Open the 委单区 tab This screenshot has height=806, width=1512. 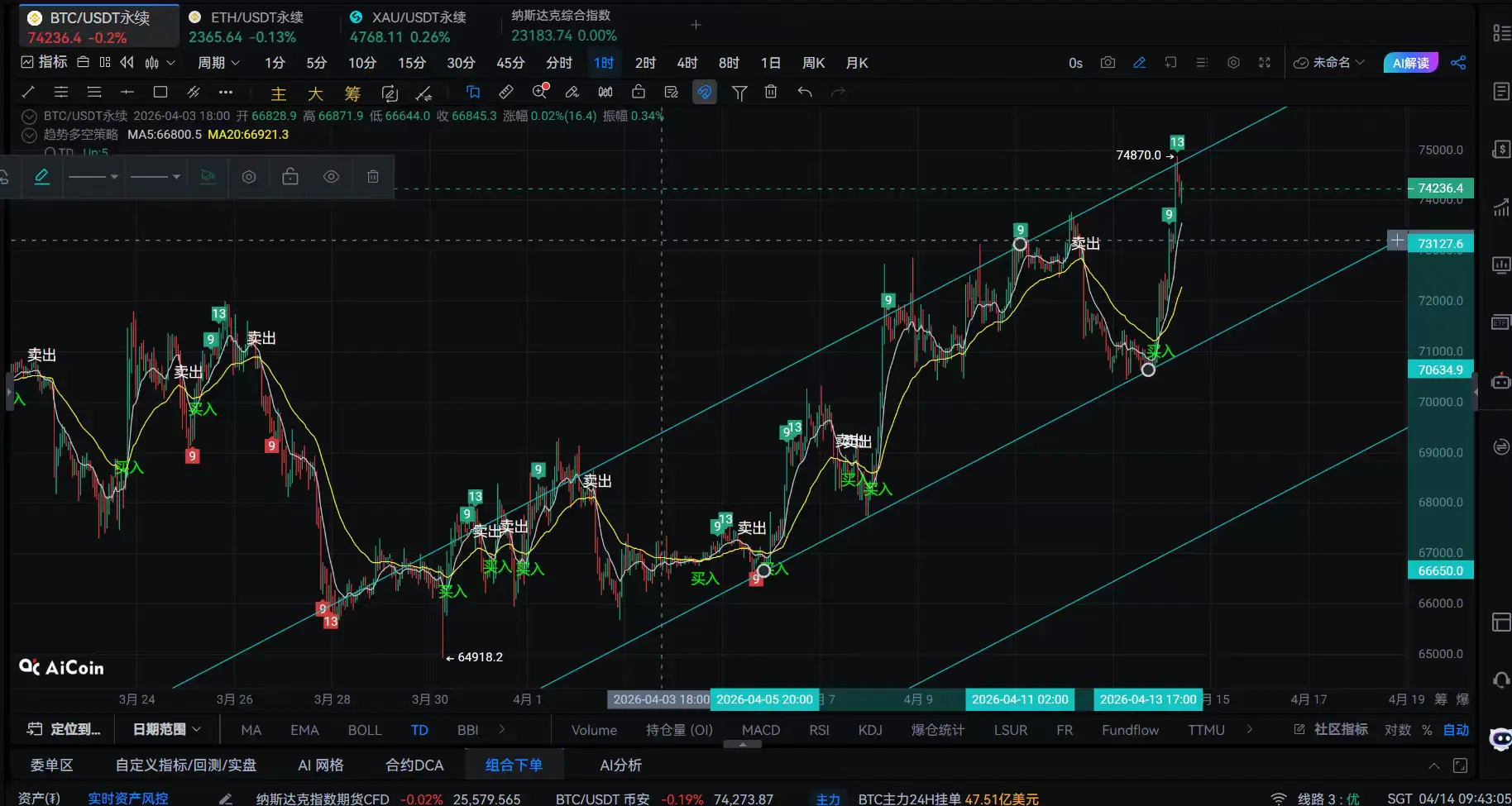click(x=52, y=765)
